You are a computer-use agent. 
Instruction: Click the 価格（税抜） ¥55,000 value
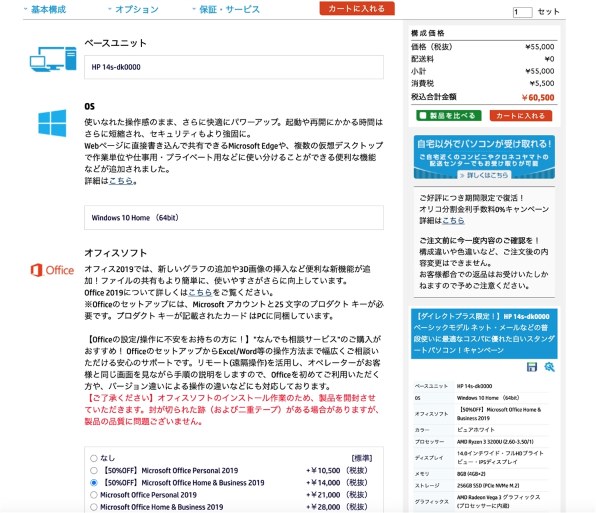pyautogui.click(x=539, y=47)
